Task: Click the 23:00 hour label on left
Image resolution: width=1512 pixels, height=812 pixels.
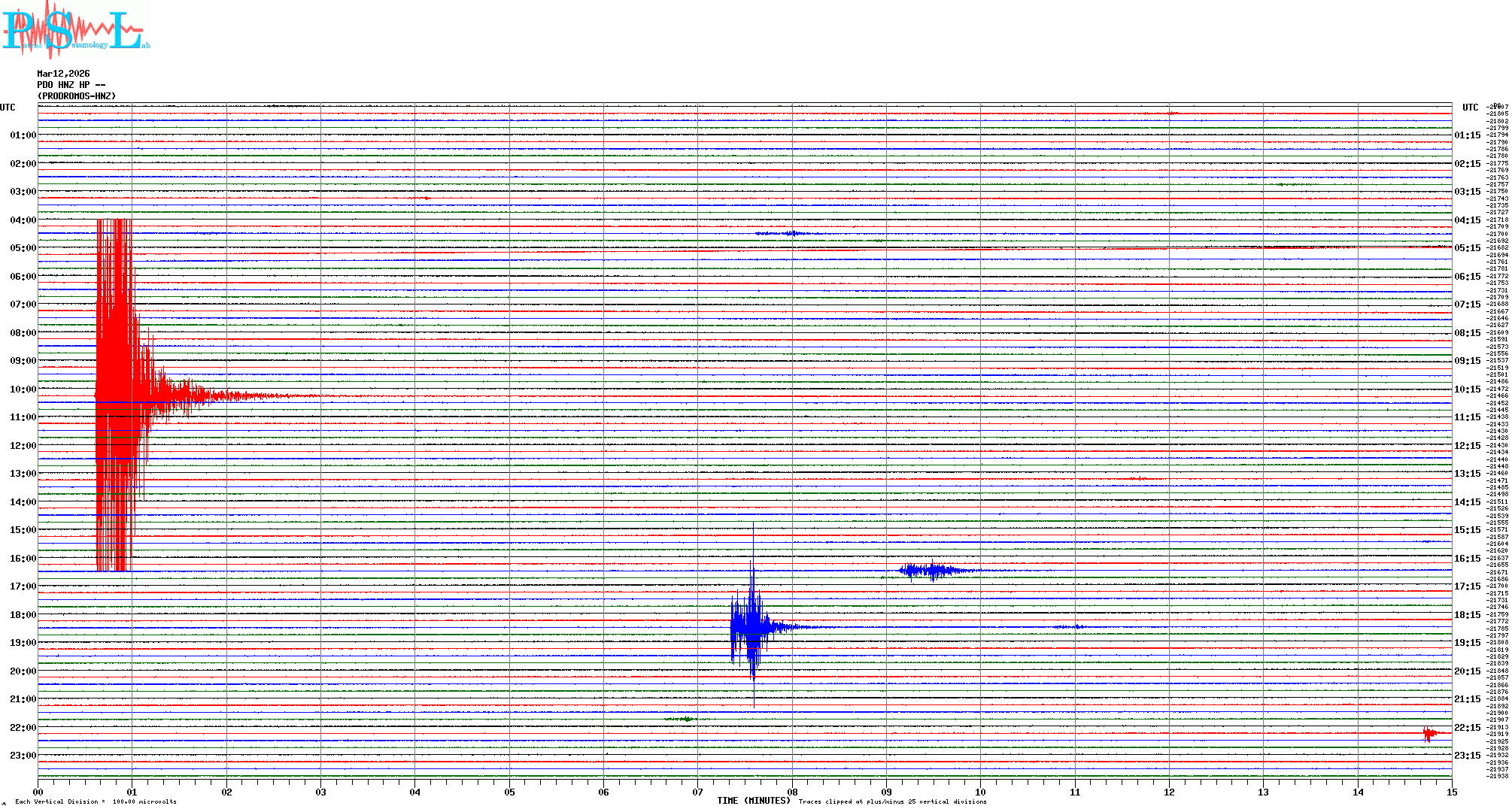Action: (x=23, y=756)
